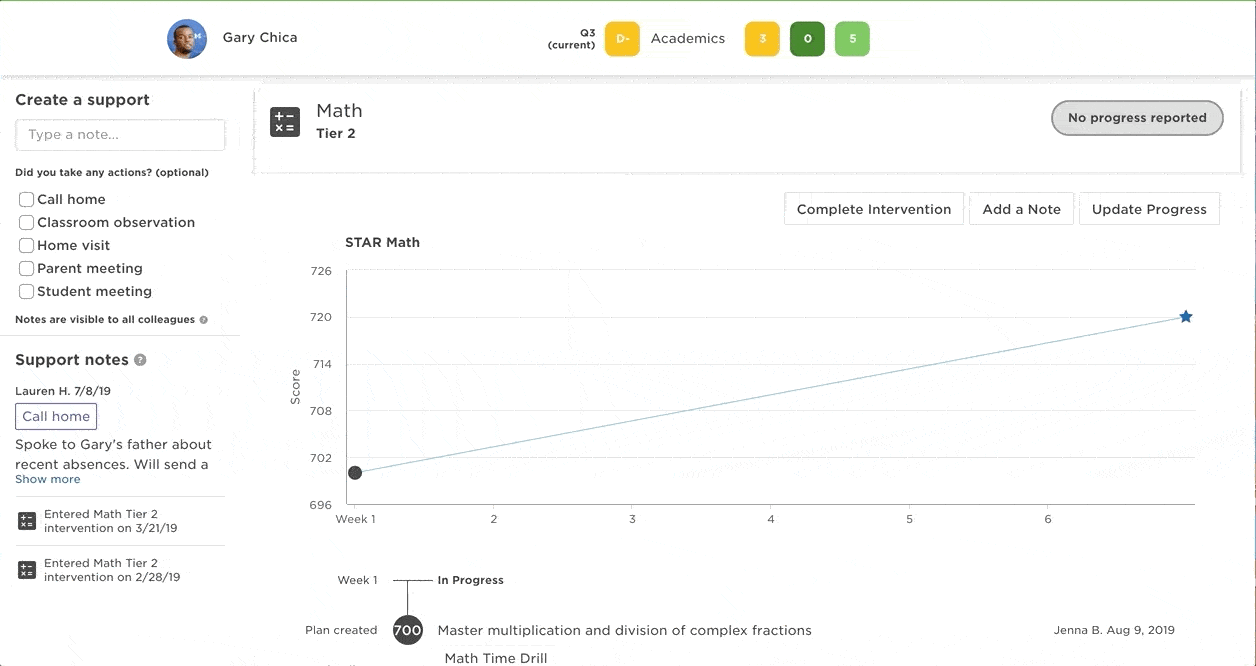Screen dimensions: 1256x666
Task: Check the Call home action checkbox
Action: click(26, 198)
